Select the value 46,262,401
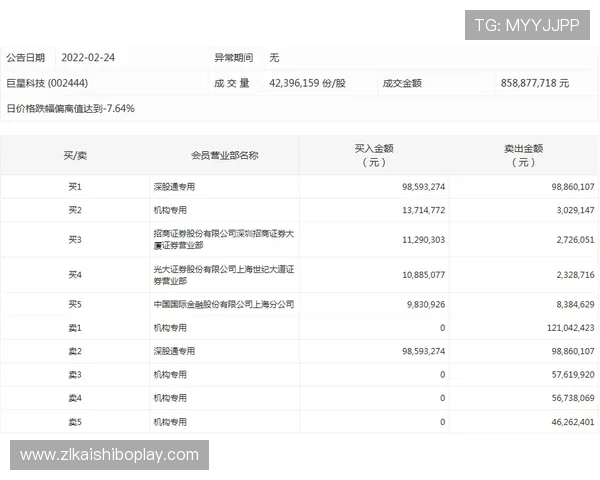Image resolution: width=600 pixels, height=480 pixels. 573,422
